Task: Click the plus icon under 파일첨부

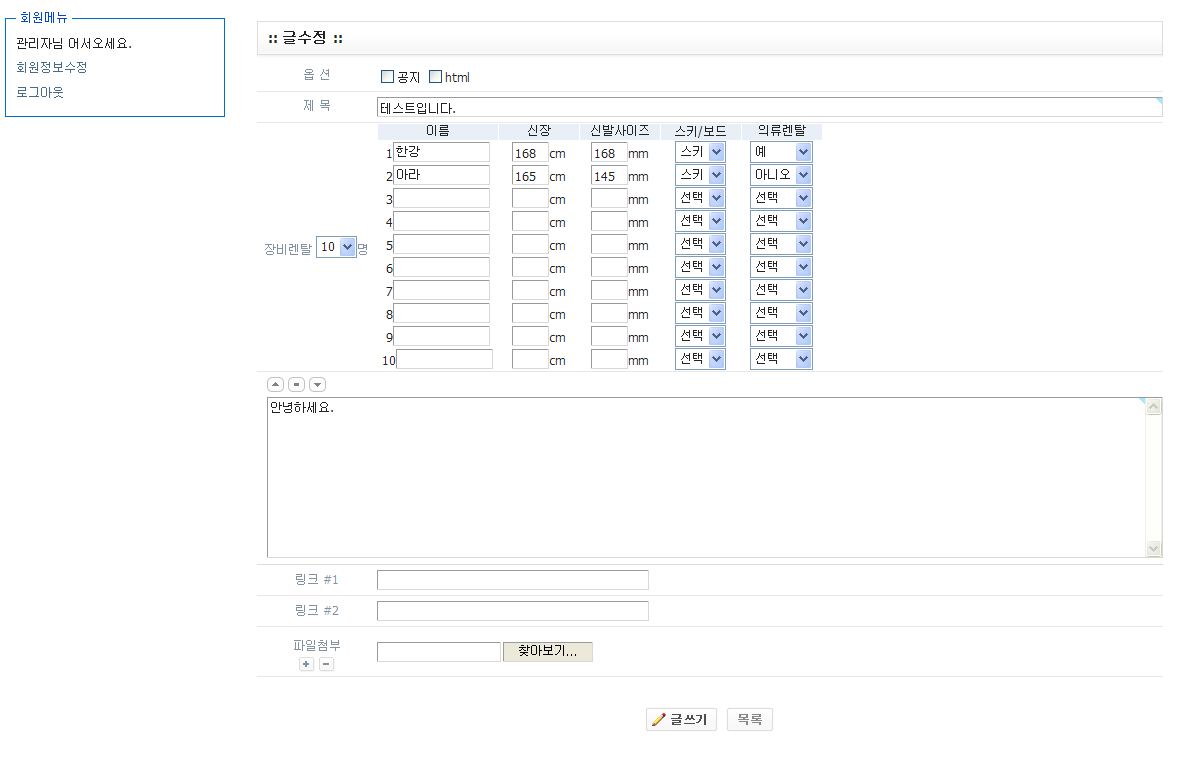Action: pyautogui.click(x=306, y=664)
